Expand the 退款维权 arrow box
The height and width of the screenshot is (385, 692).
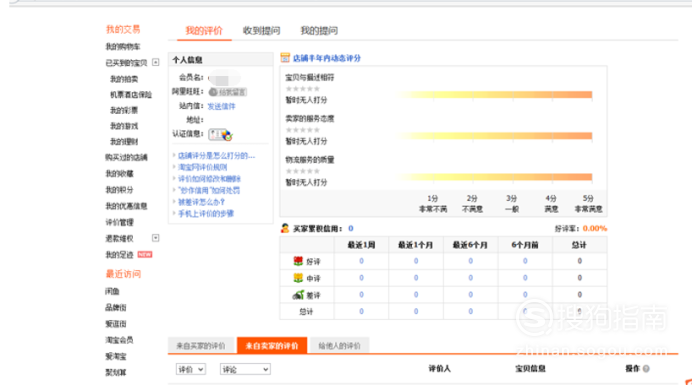155,238
